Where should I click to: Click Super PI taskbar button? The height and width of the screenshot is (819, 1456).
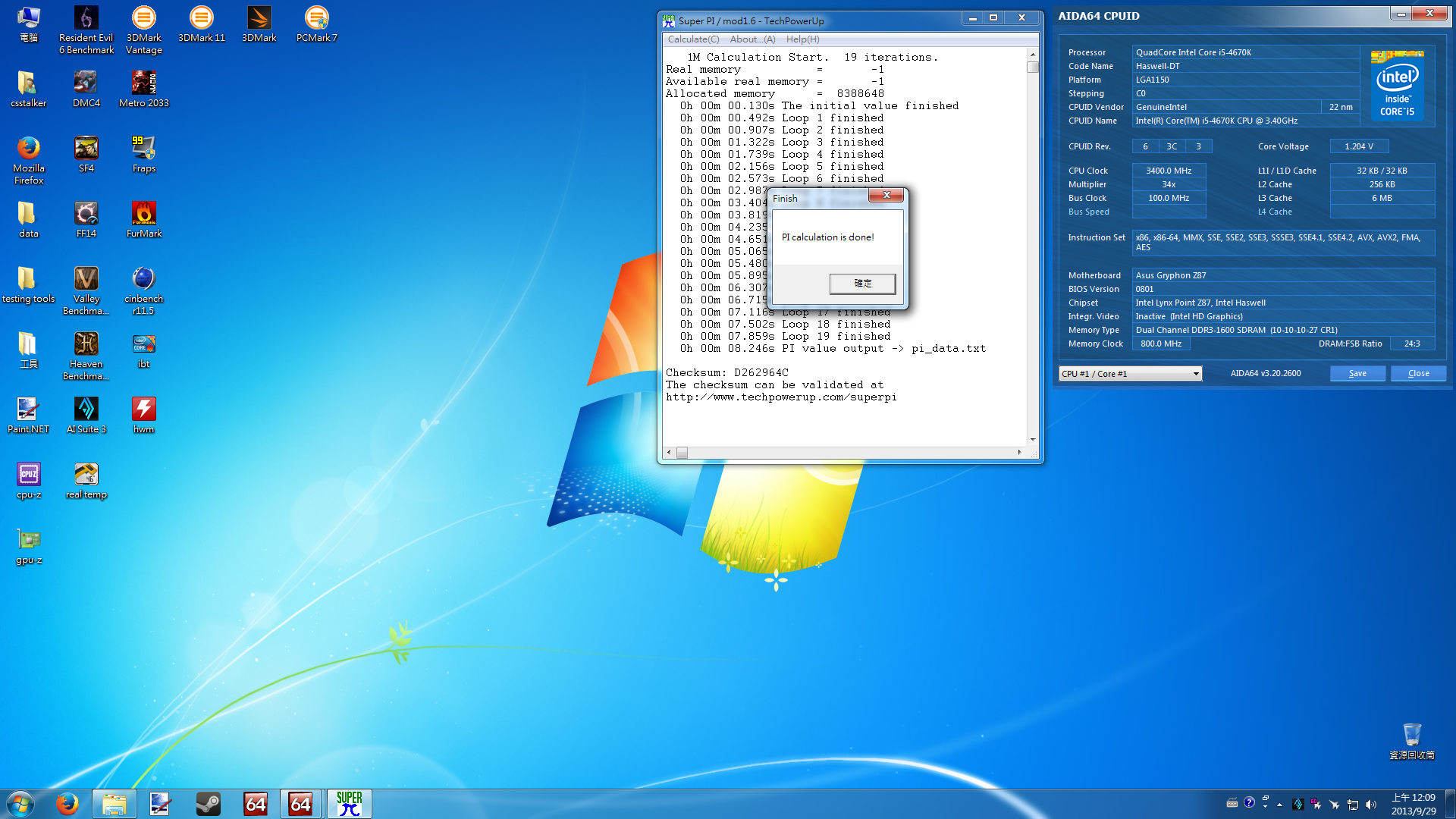click(349, 804)
